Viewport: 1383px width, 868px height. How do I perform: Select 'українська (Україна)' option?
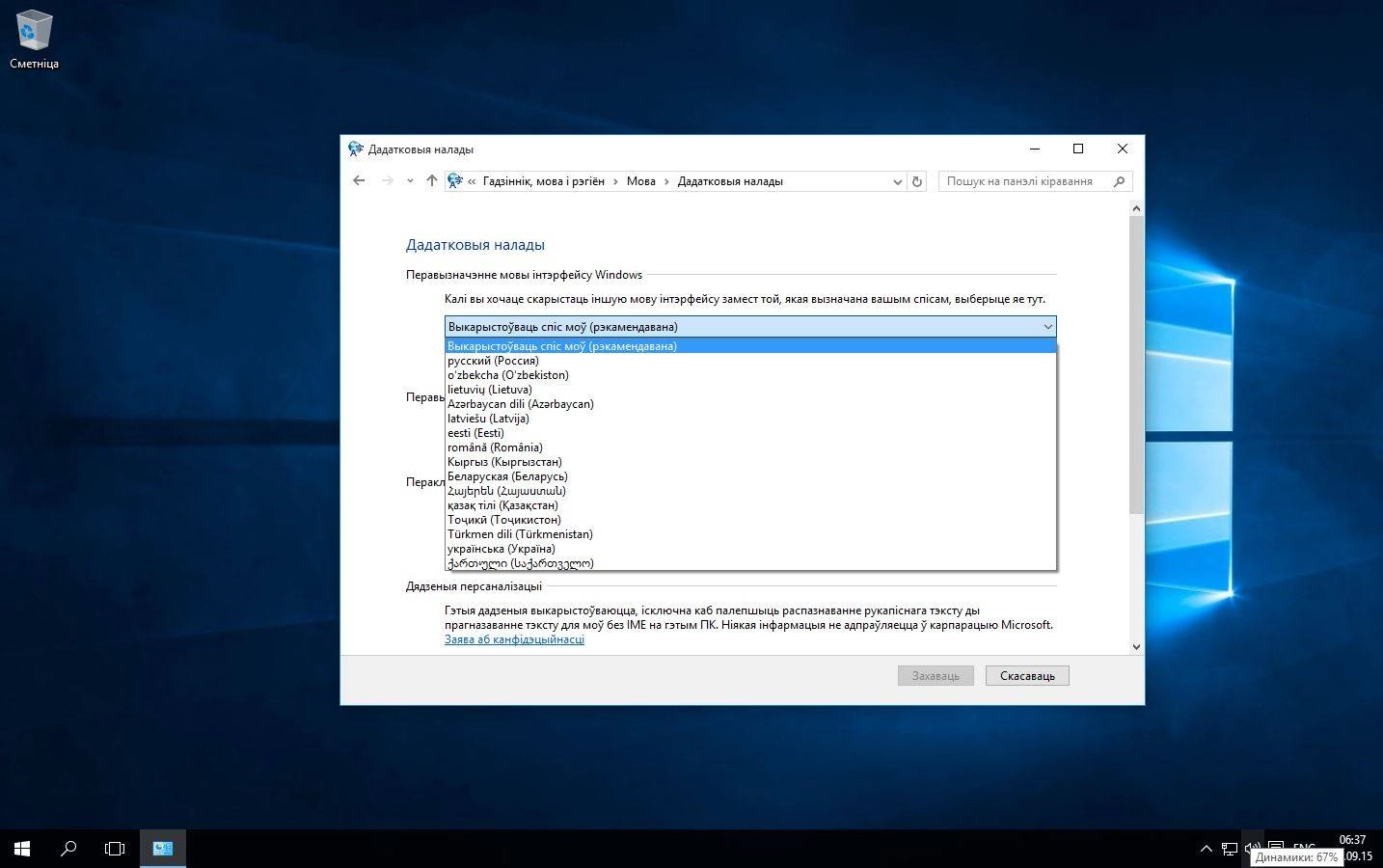coord(750,549)
